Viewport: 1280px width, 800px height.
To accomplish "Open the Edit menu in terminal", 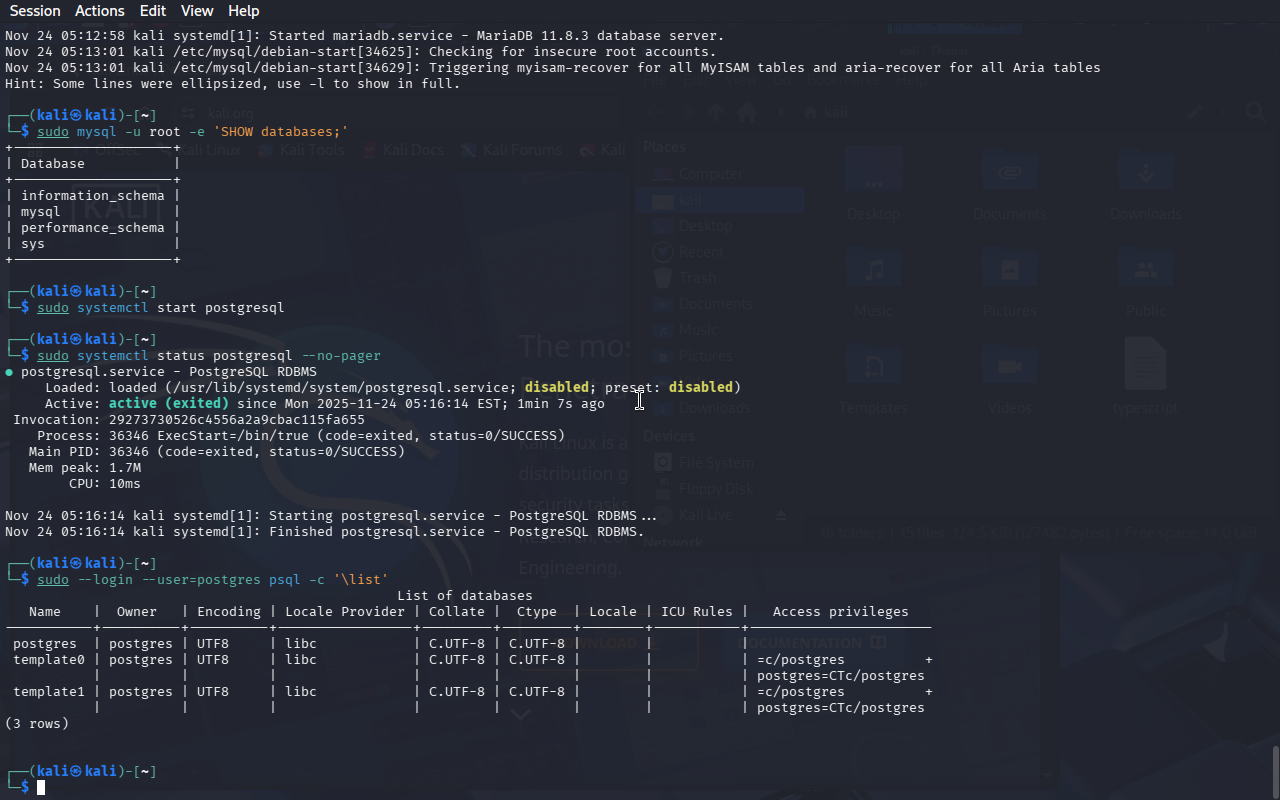I will (153, 11).
